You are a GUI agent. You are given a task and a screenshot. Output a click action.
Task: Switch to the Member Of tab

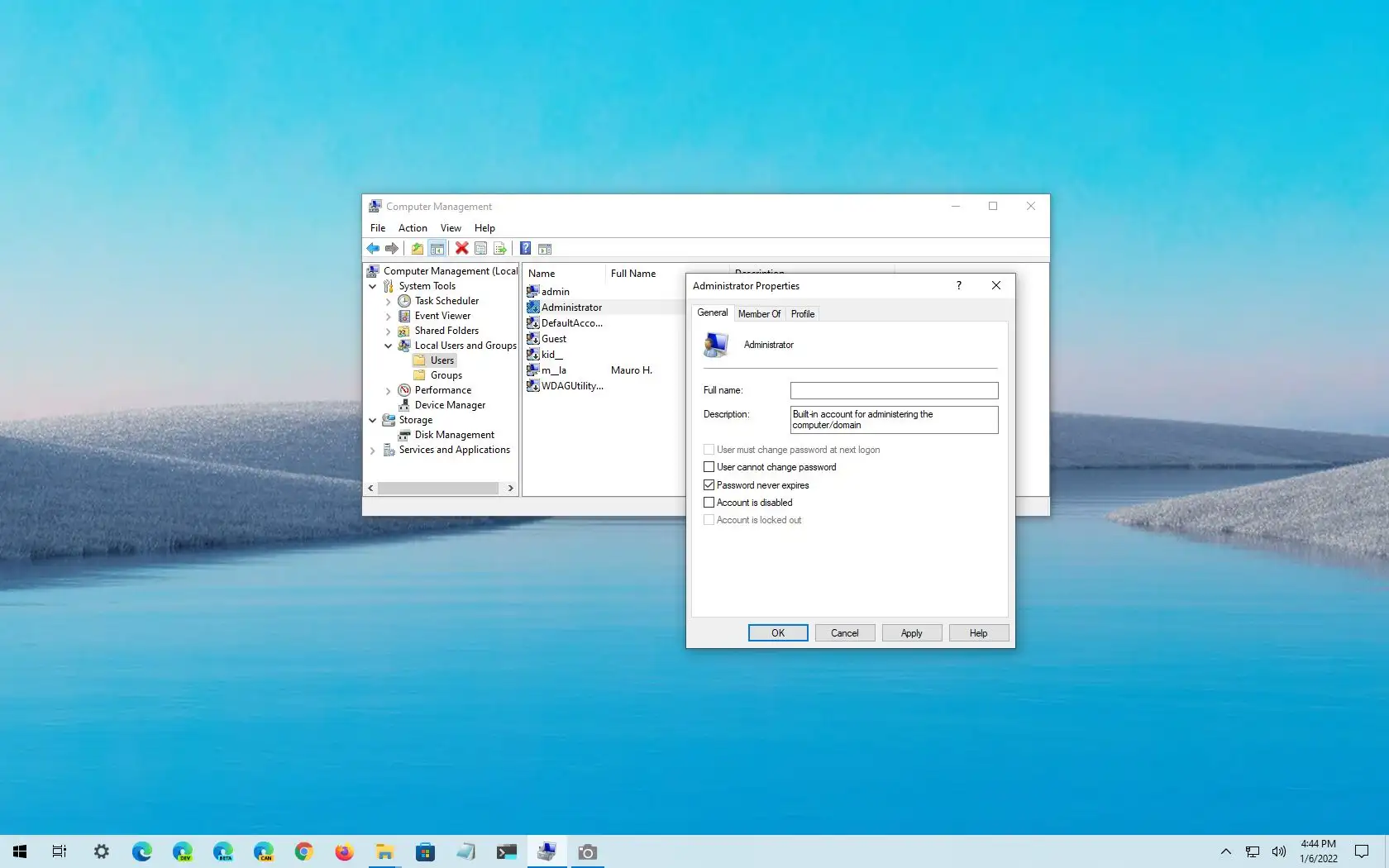click(759, 314)
